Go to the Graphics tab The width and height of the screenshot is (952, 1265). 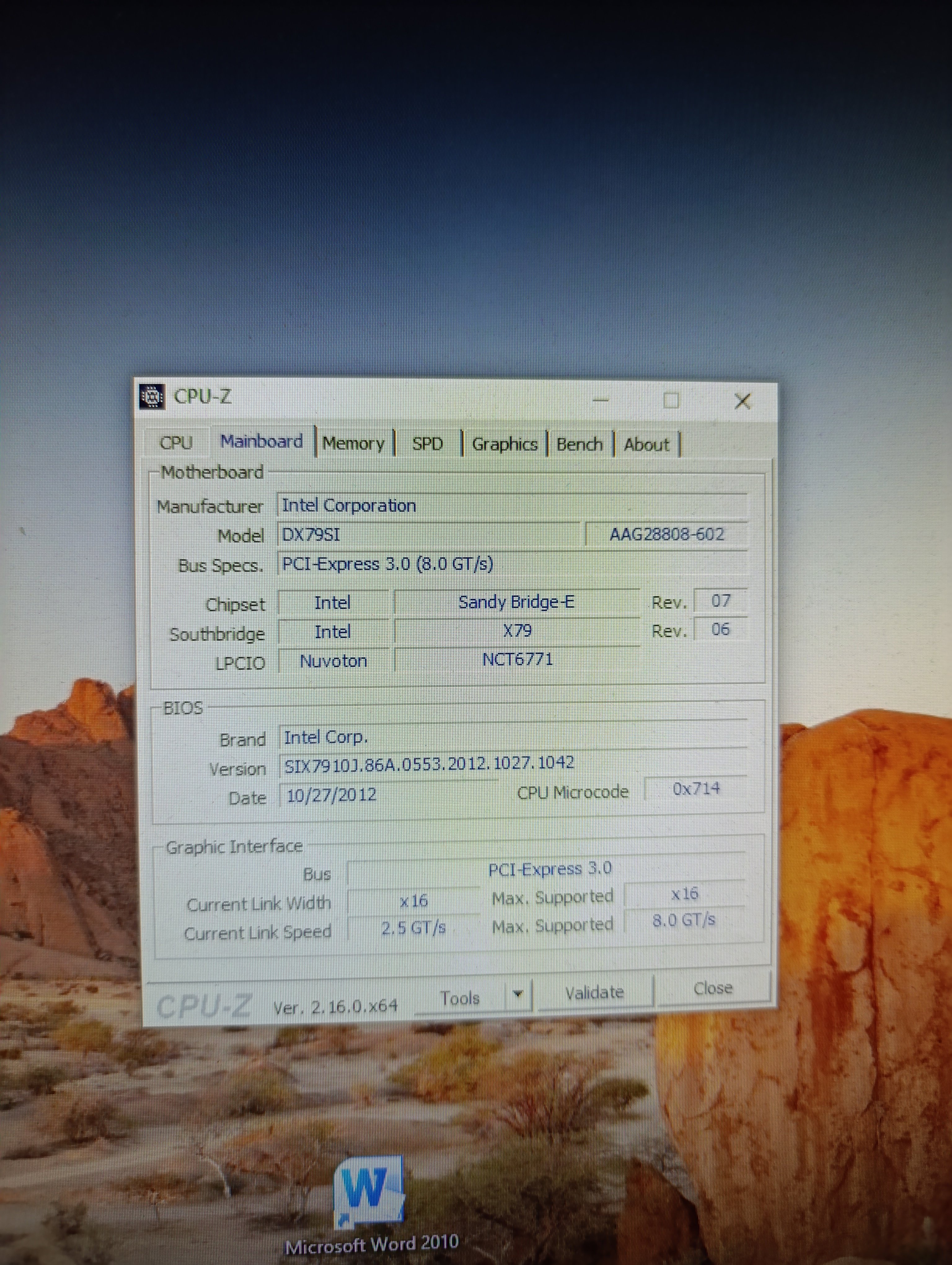pos(505,444)
